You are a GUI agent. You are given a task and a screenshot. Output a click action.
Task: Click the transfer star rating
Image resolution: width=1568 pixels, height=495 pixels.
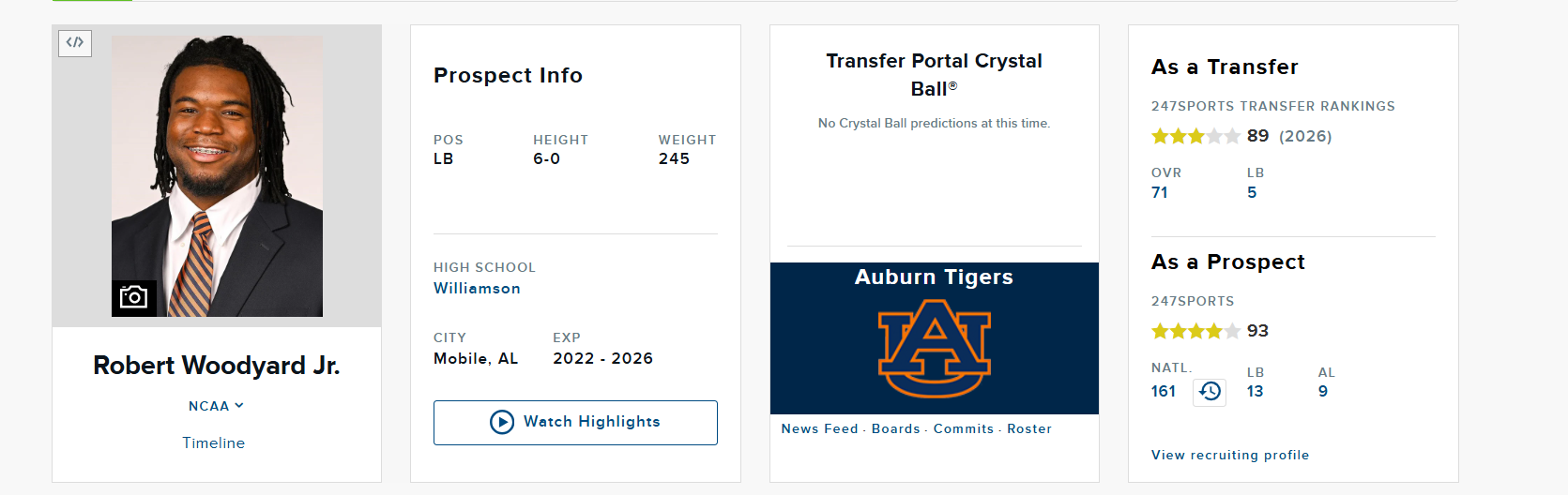pos(1195,136)
